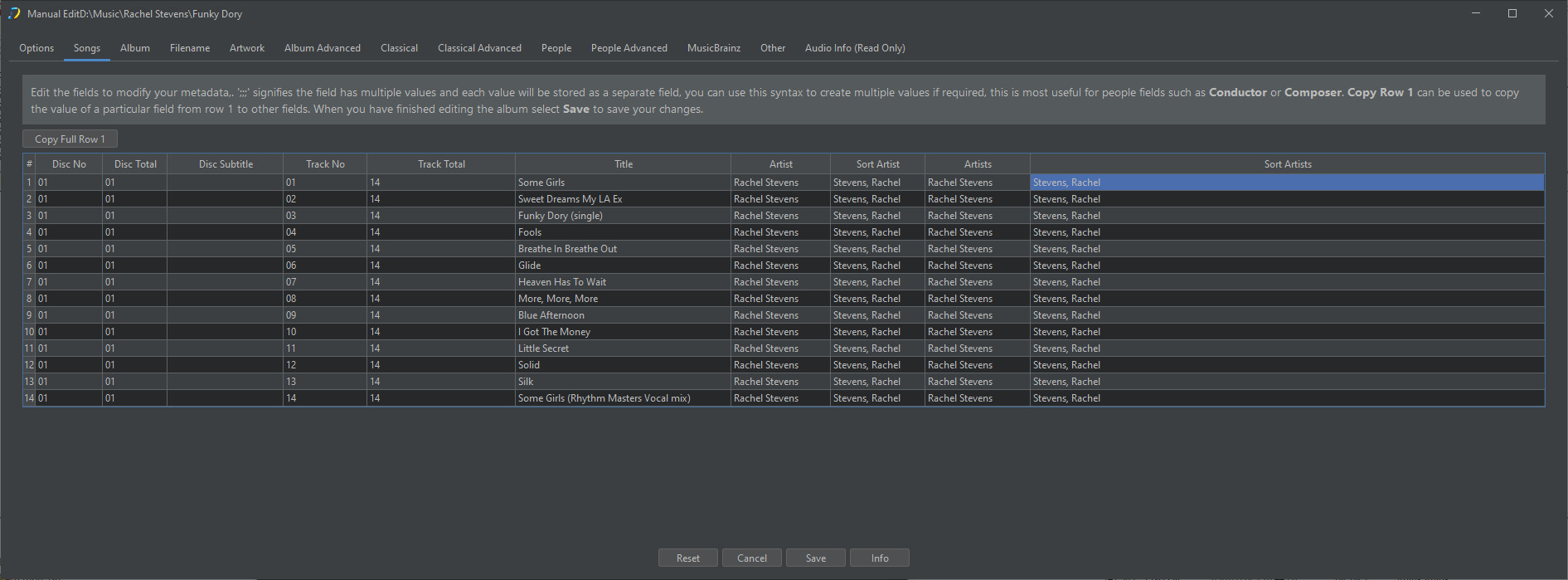
Task: Click the Disc Subtitle cell in row 1
Action: (x=225, y=183)
